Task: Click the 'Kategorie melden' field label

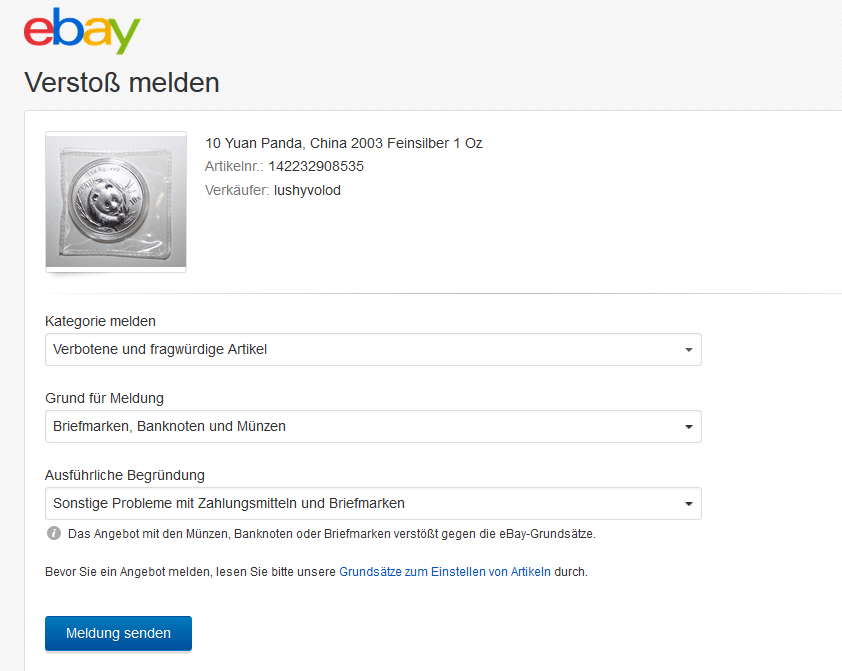Action: 101,321
